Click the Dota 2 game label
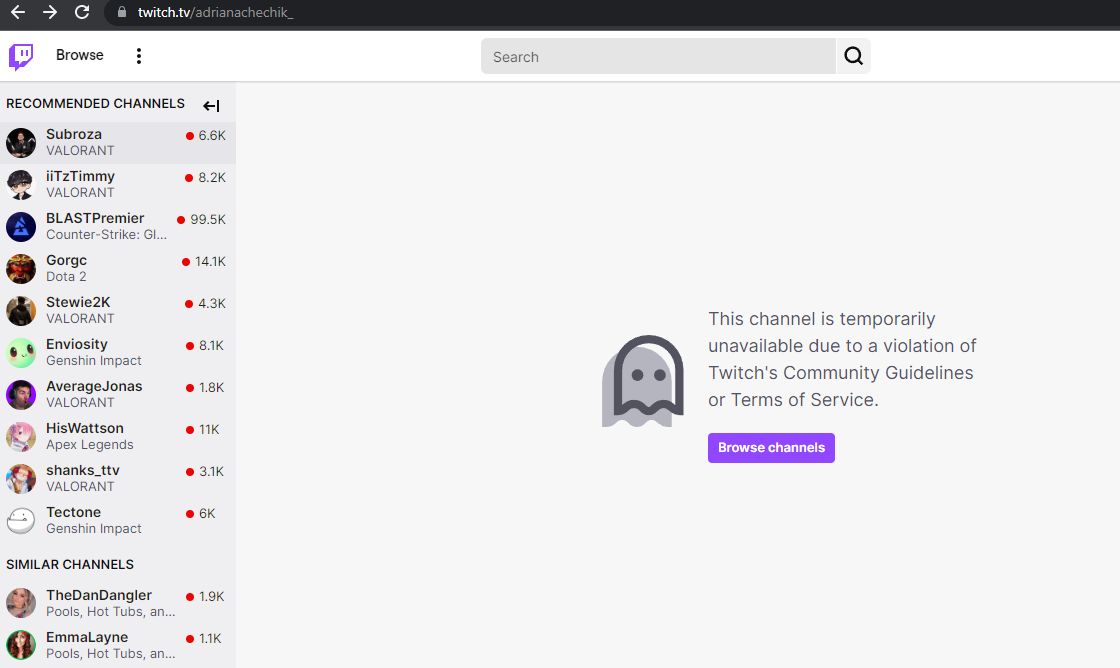This screenshot has height=668, width=1120. tap(66, 276)
